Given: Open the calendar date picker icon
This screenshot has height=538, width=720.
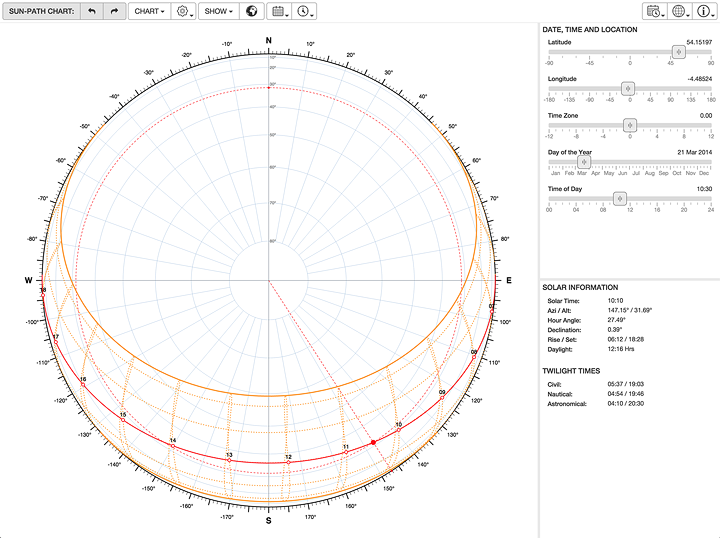Looking at the screenshot, I should click(x=281, y=12).
